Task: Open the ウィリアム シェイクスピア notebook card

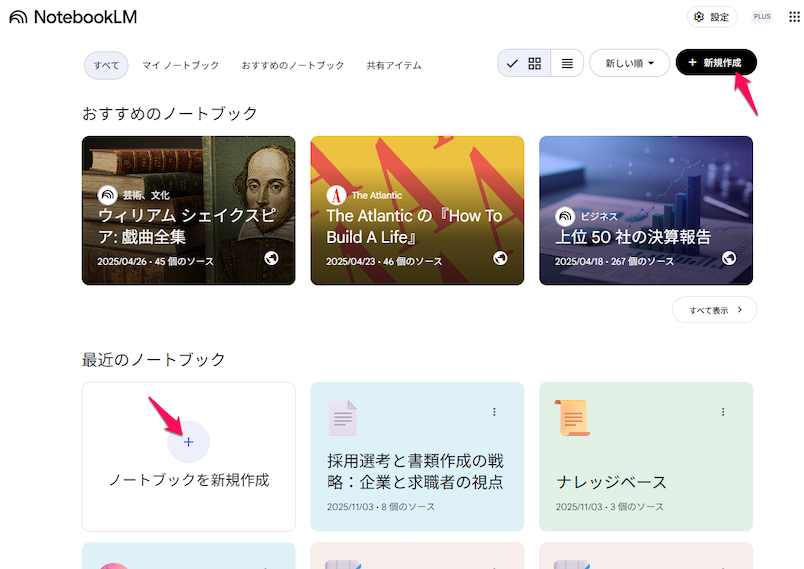Action: pyautogui.click(x=189, y=210)
